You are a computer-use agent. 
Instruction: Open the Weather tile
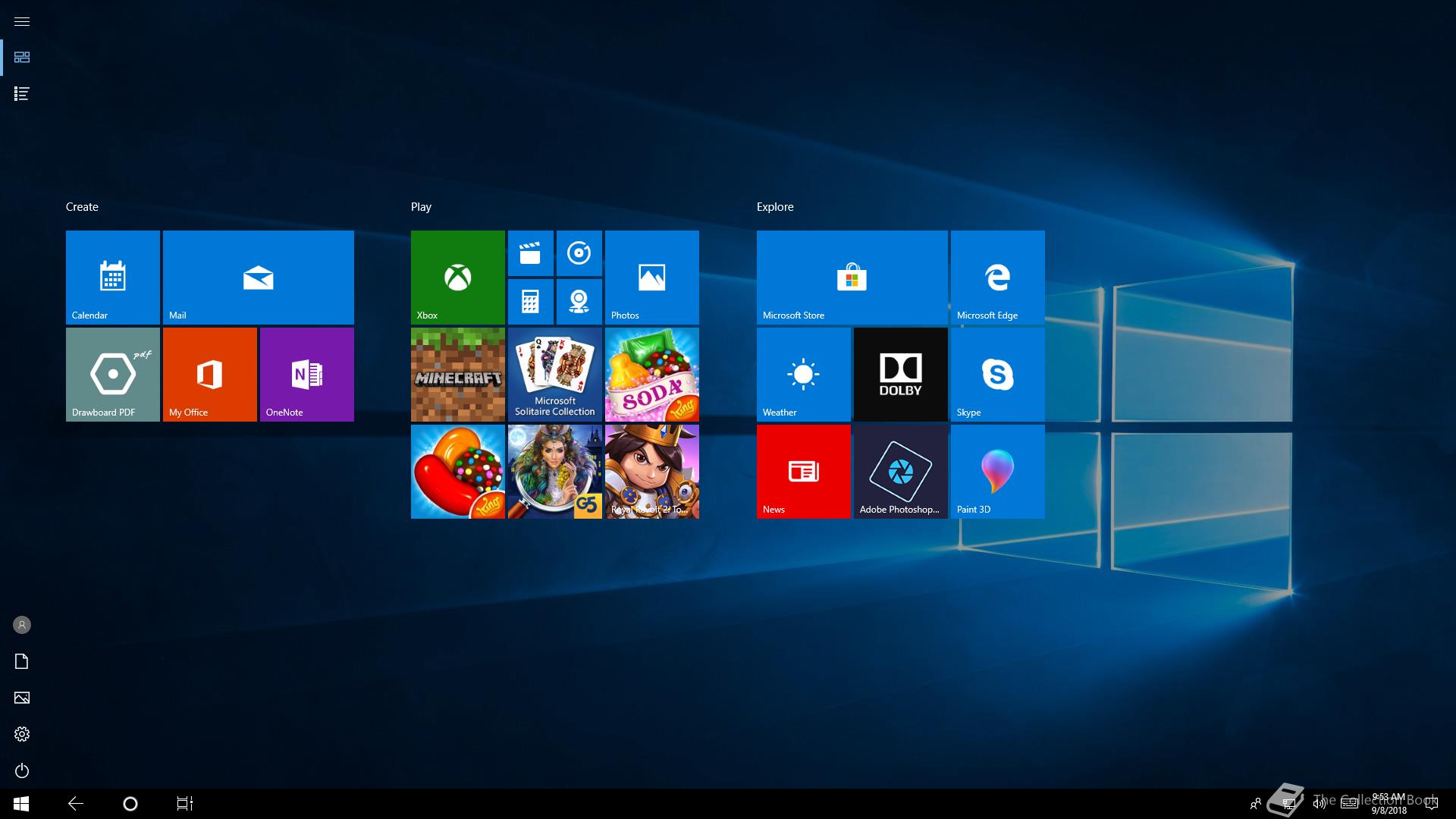pos(804,375)
